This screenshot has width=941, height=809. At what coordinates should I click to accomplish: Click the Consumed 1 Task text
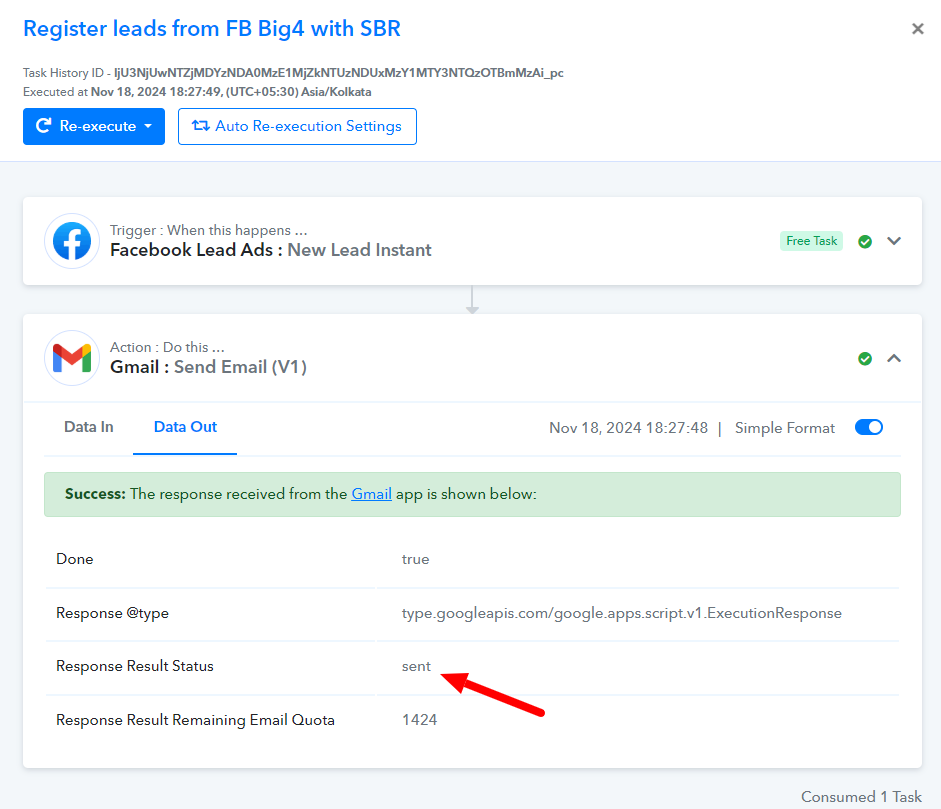(861, 796)
